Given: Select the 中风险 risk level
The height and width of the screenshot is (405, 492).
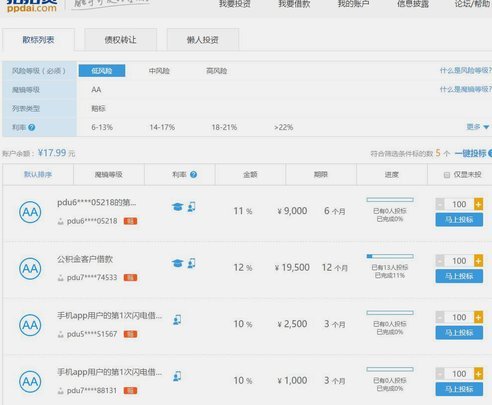Looking at the screenshot, I should (x=159, y=71).
